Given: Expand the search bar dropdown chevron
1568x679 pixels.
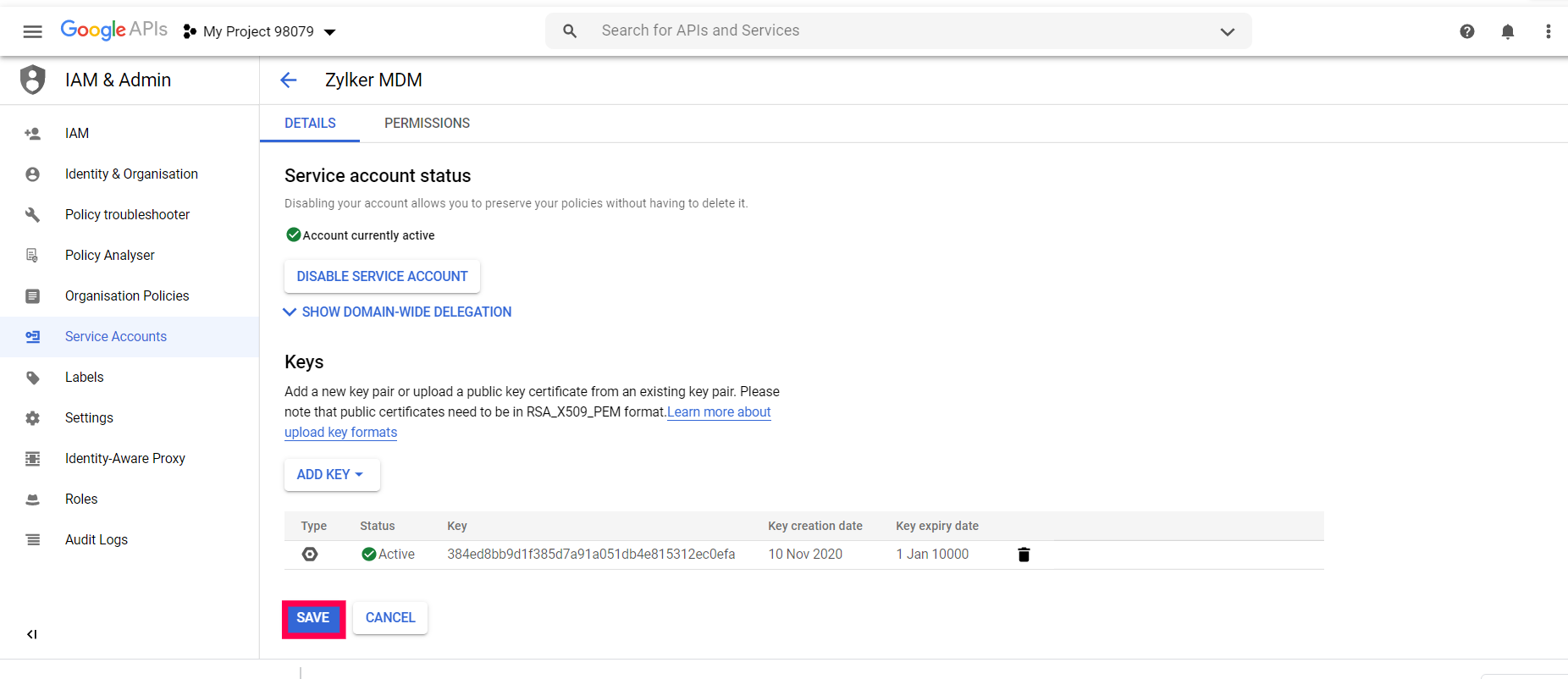Looking at the screenshot, I should pos(1227,31).
